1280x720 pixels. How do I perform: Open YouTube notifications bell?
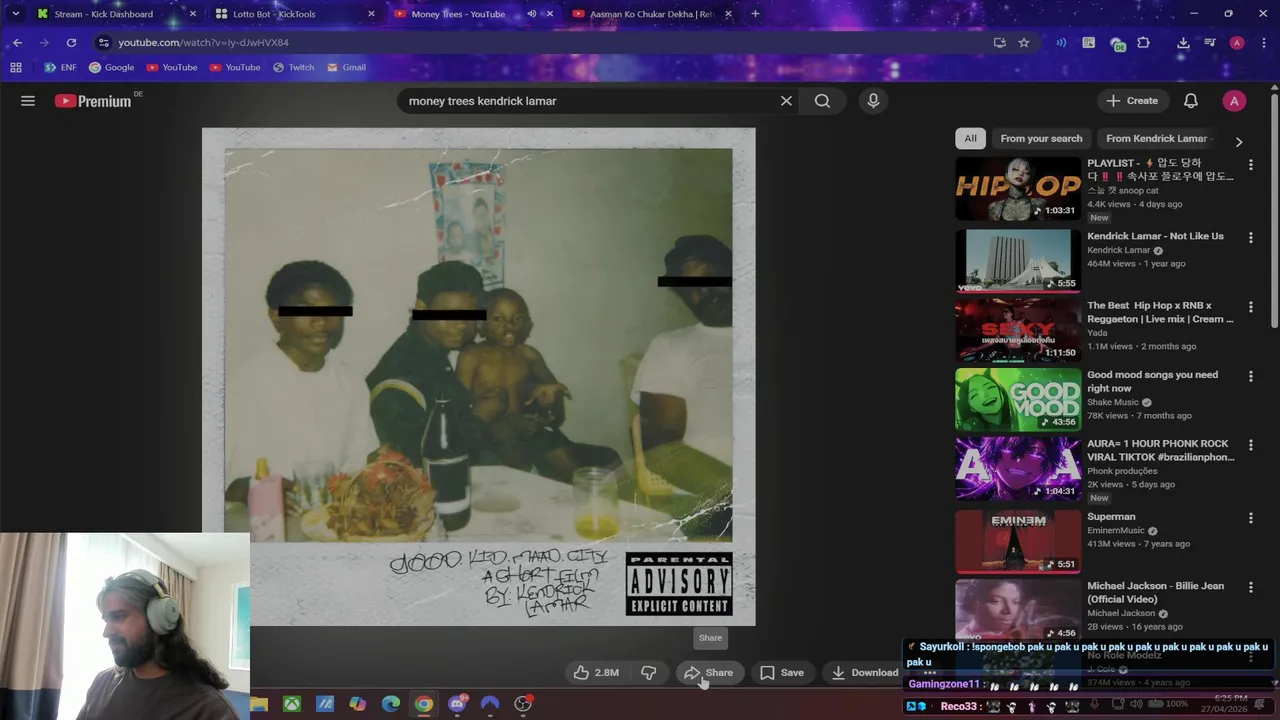click(1191, 101)
